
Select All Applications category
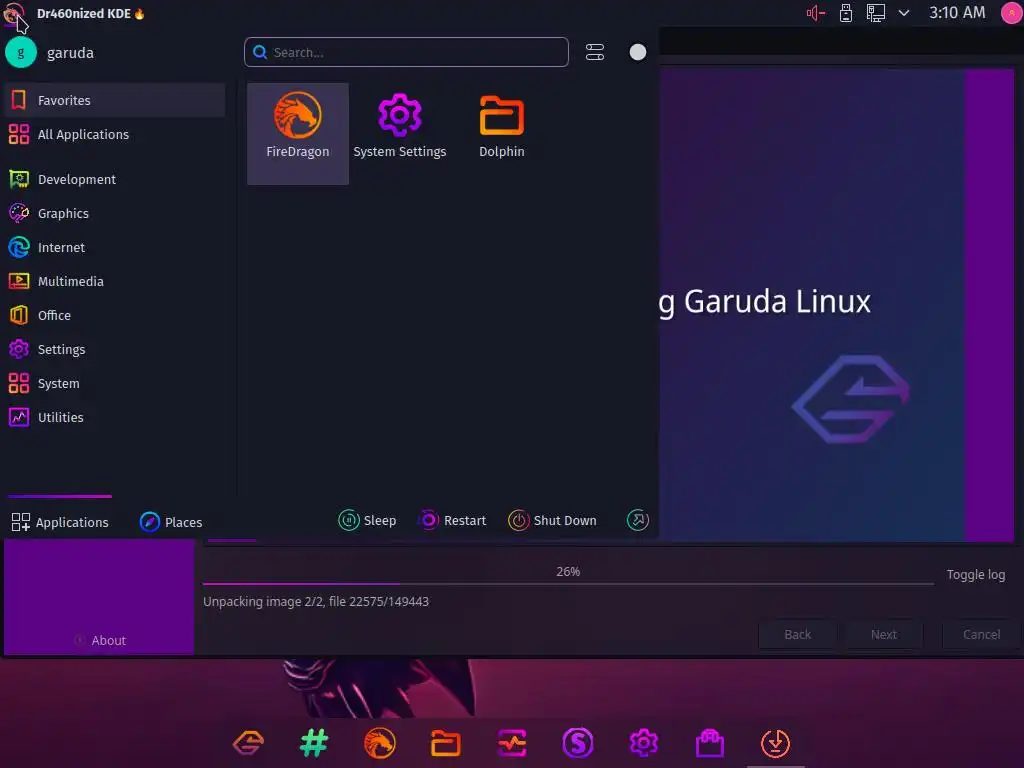click(115, 134)
